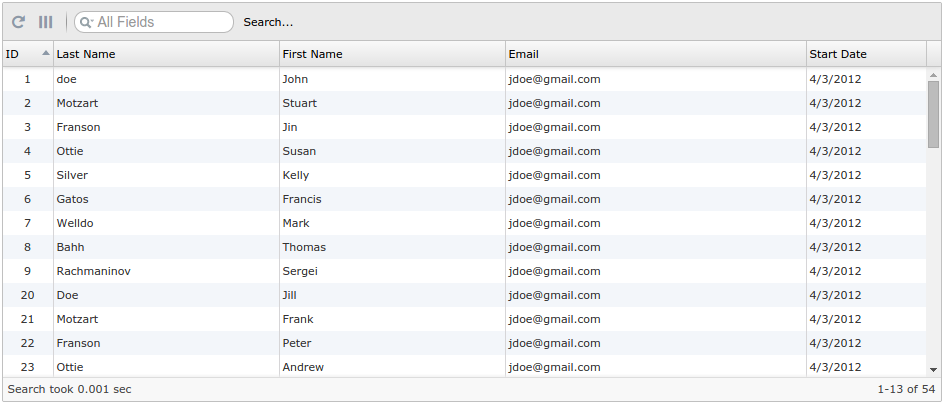Open the search fields magnifier dropdown
Screen dimensions: 943x405
[86, 22]
